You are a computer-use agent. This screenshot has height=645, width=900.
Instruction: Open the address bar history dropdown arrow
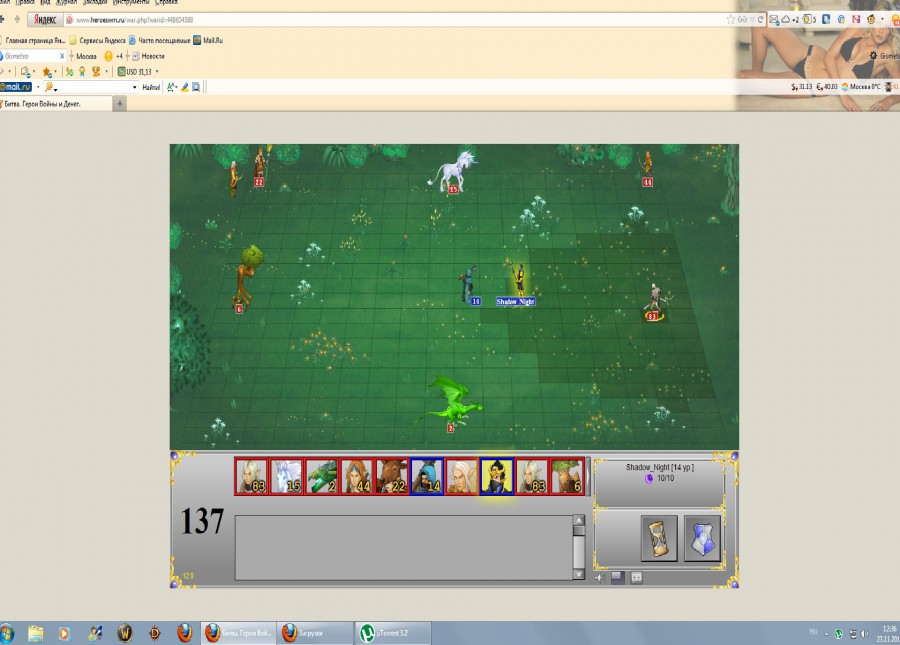(752, 20)
